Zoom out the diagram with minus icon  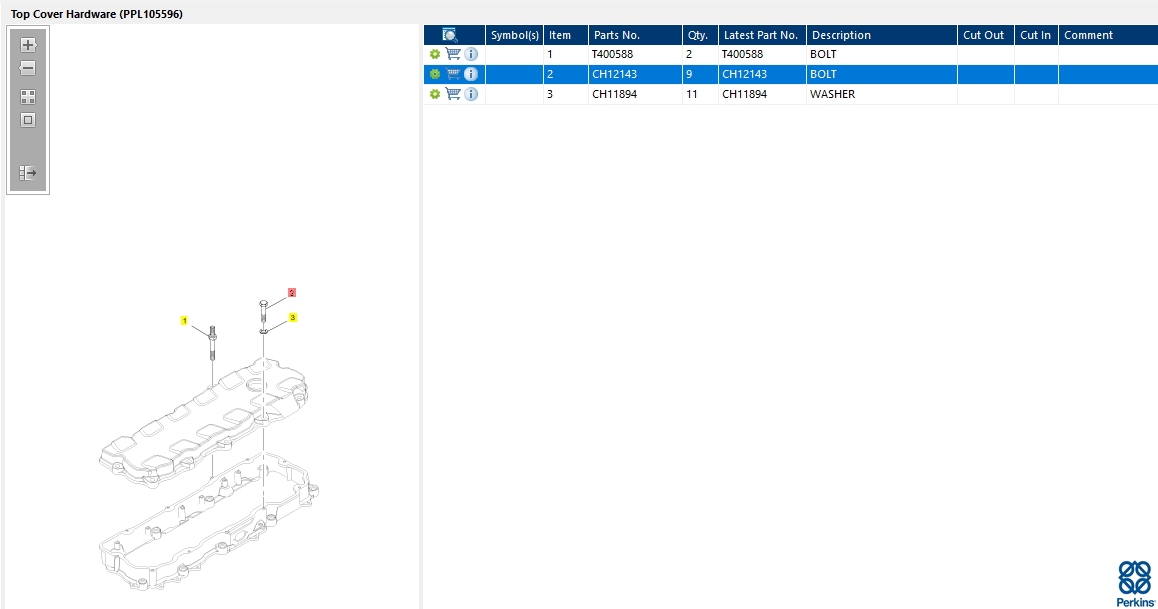[x=28, y=68]
